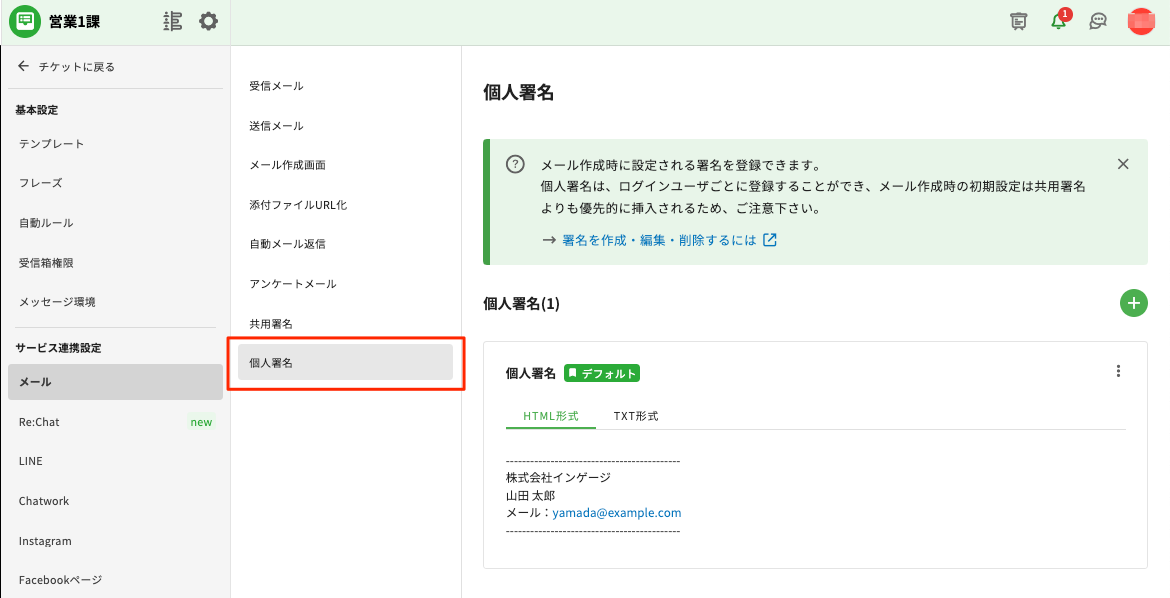Image resolution: width=1170 pixels, height=598 pixels.
Task: Add a new signature with green plus button
Action: [1133, 303]
